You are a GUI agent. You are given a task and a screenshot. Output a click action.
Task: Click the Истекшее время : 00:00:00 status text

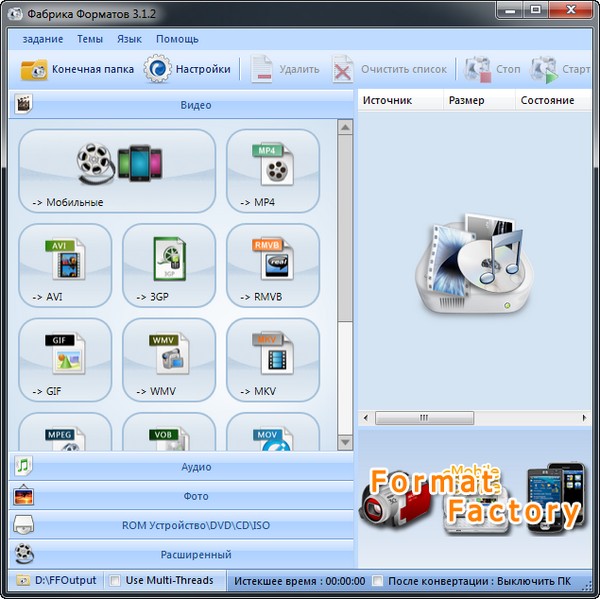300,581
